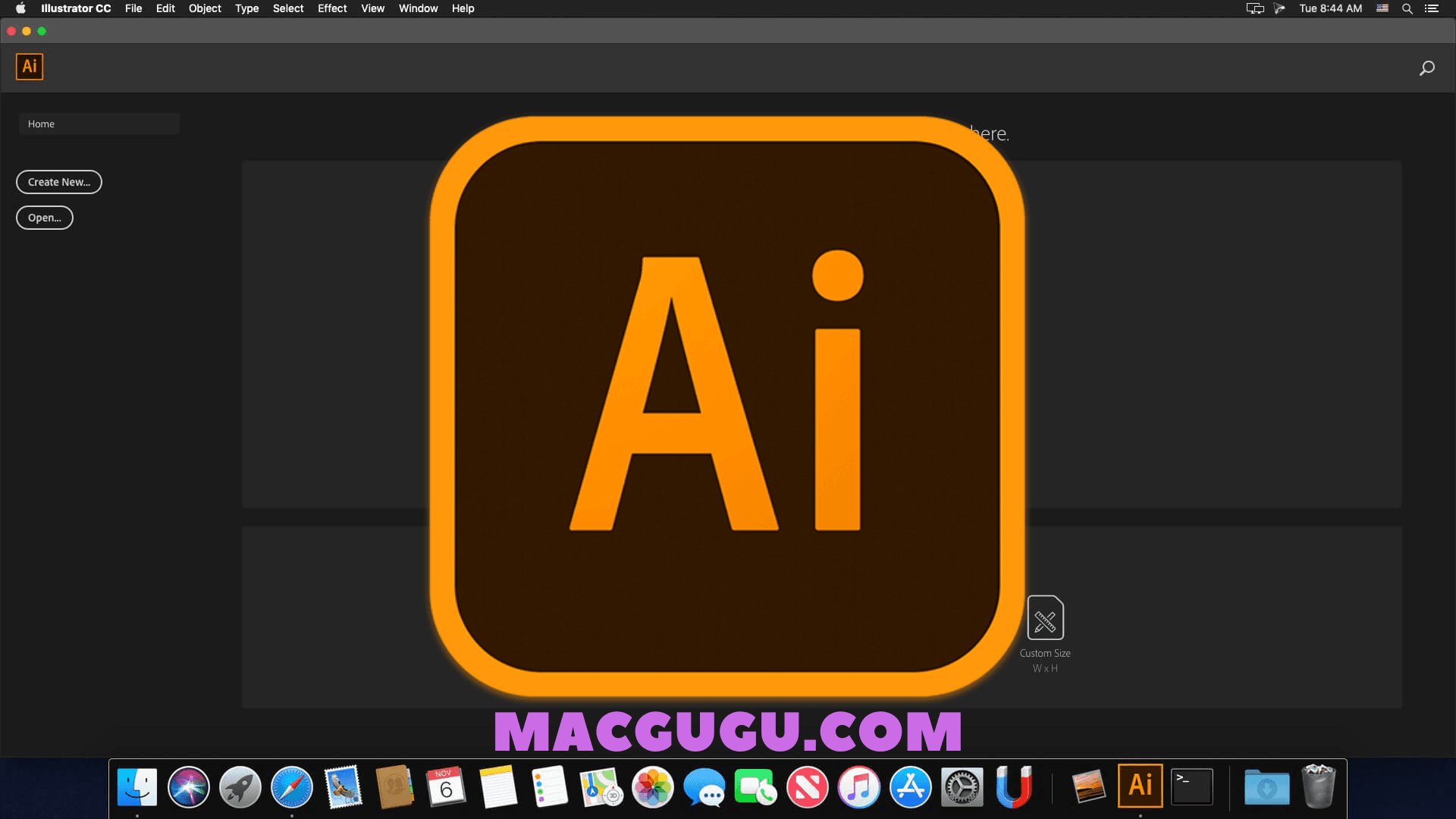1456x819 pixels.
Task: Open Photos from the Dock
Action: [x=652, y=787]
